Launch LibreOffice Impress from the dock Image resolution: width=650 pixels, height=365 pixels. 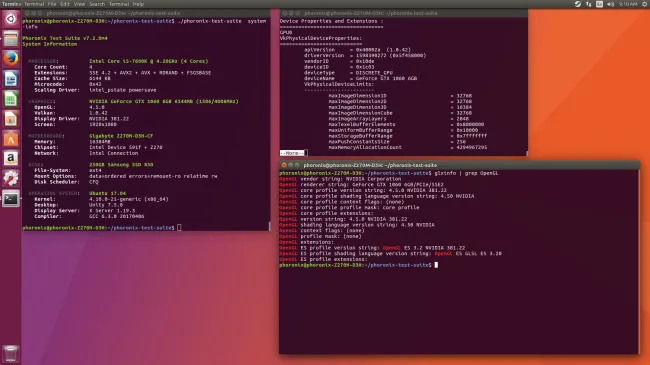(x=11, y=119)
